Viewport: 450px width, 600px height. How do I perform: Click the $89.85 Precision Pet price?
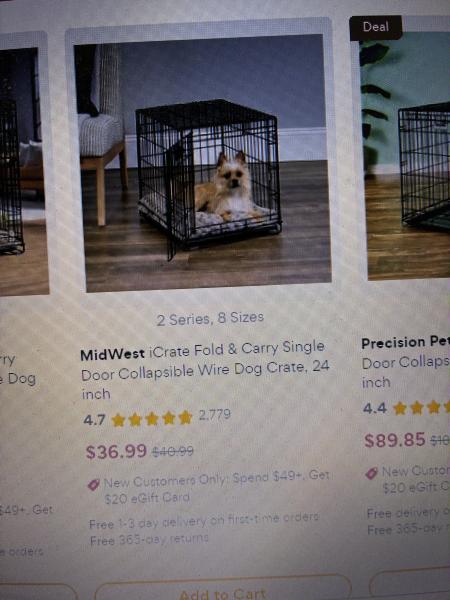coord(395,440)
